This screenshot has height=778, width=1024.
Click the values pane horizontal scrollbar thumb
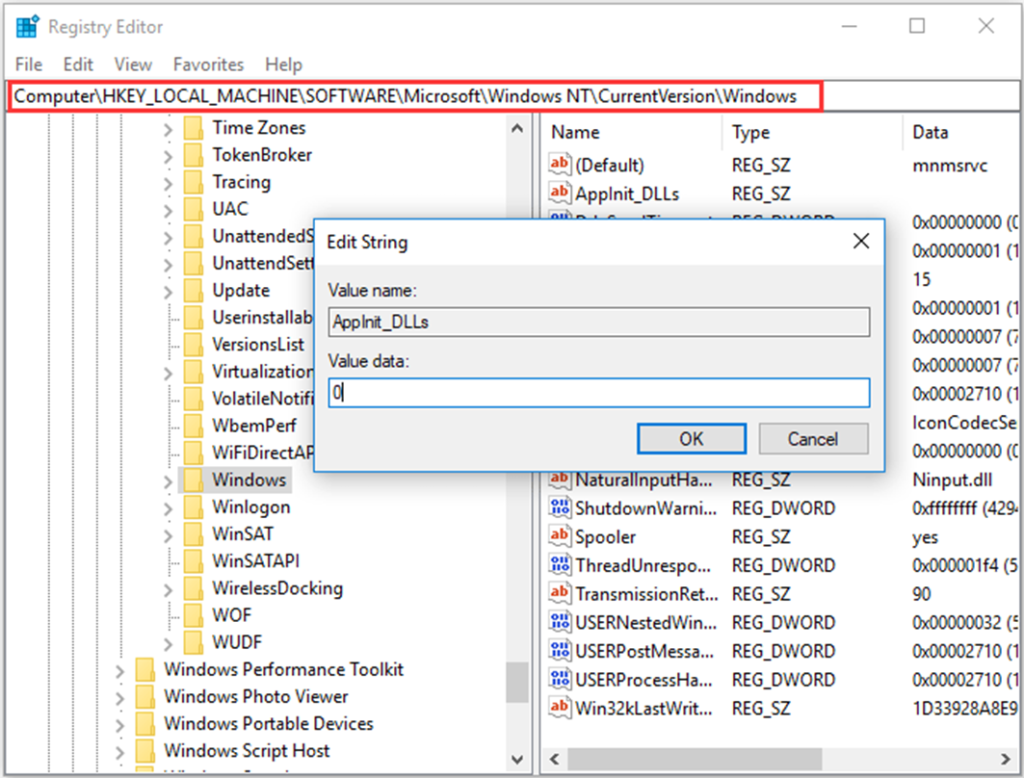(x=694, y=759)
